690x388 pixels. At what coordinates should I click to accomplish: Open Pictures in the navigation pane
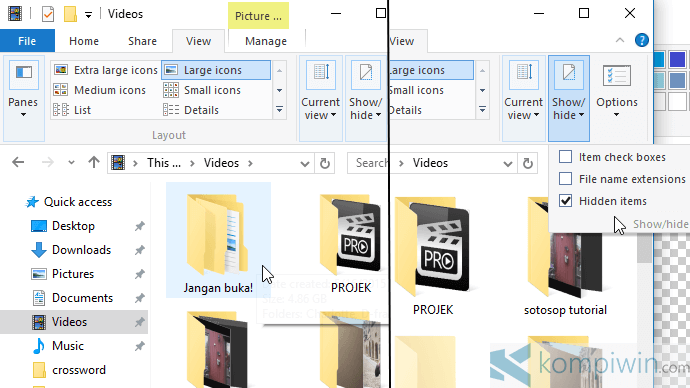(62, 274)
